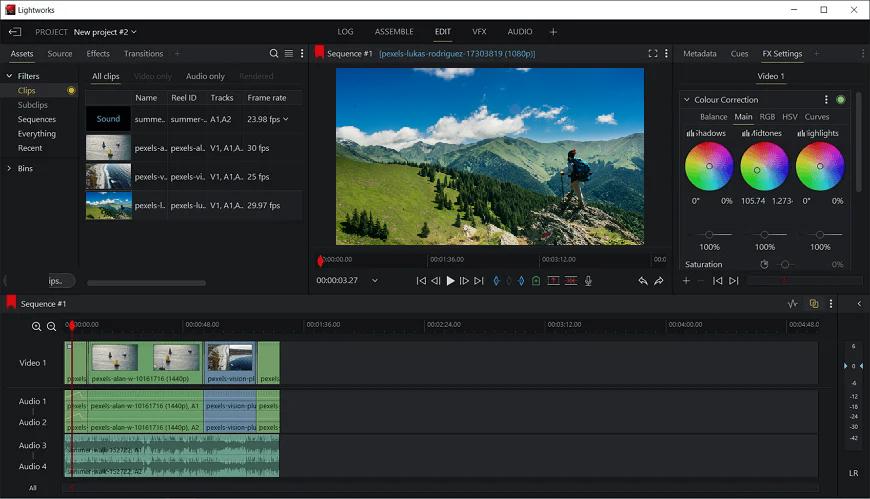
Task: Switch to the VFX workspace
Action: [x=479, y=32]
